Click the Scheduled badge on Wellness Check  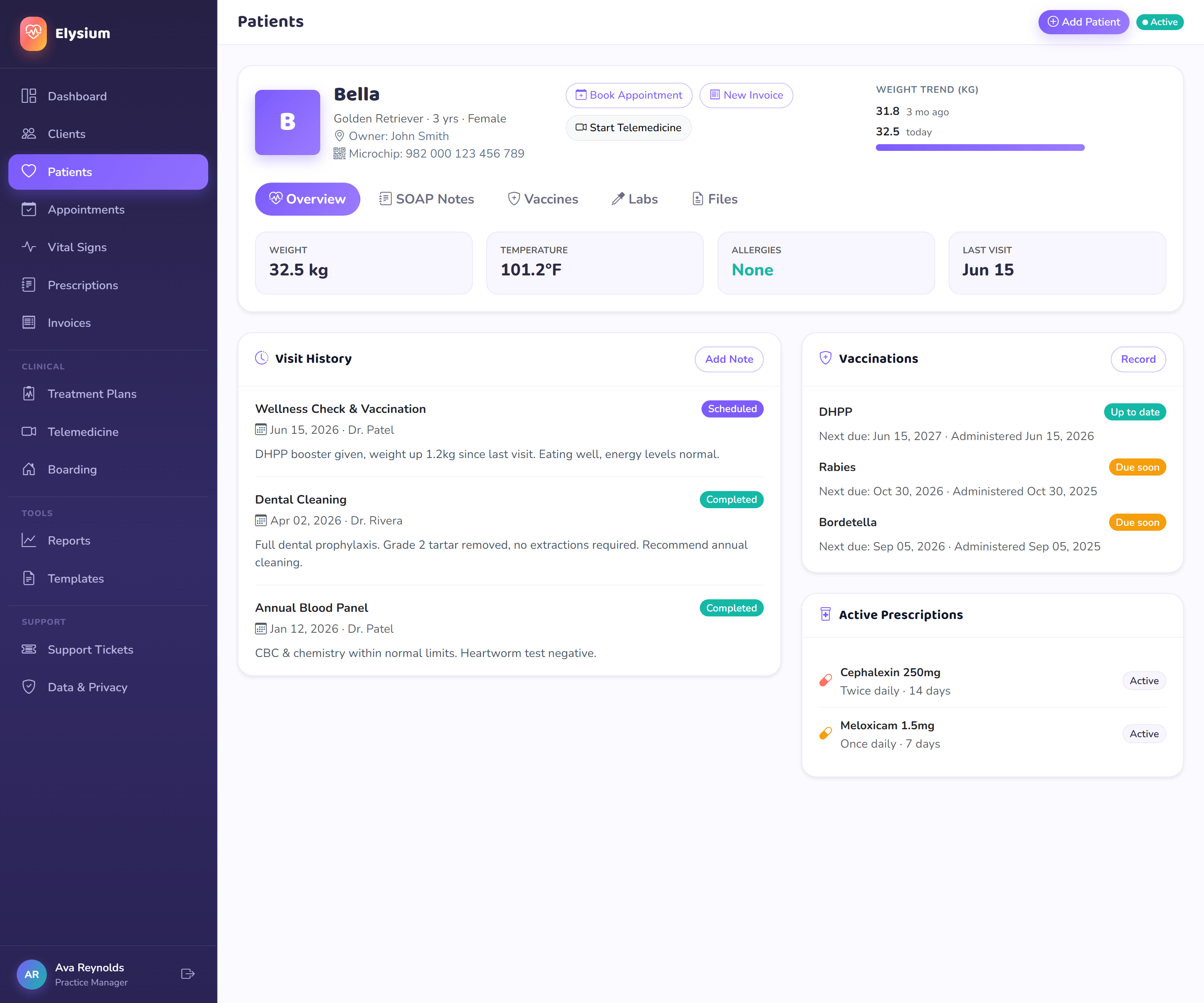732,409
